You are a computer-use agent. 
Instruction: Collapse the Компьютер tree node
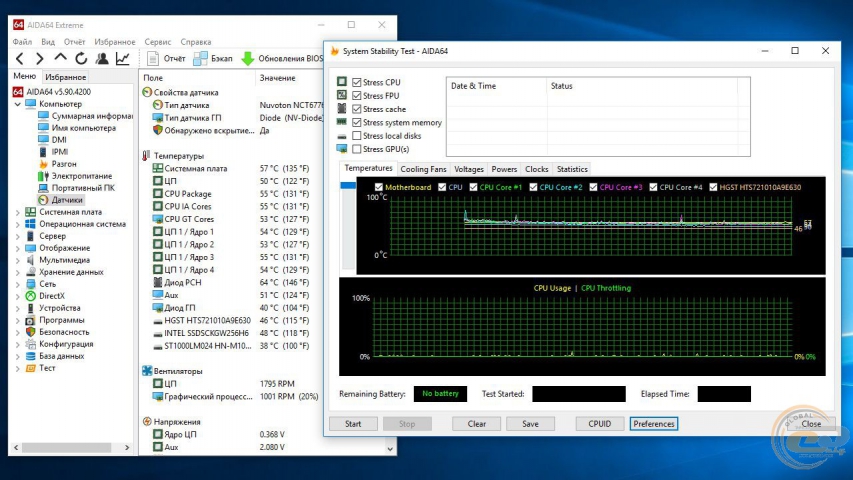17,104
